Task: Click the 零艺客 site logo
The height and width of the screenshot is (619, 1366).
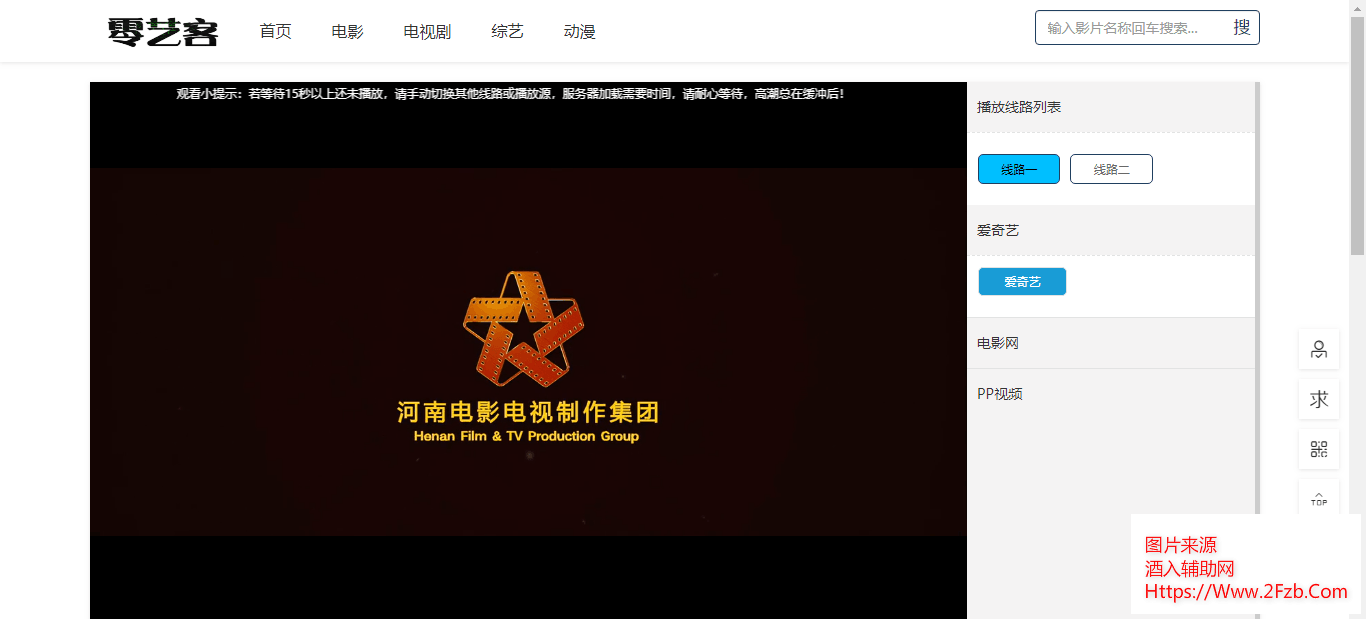Action: pos(162,32)
